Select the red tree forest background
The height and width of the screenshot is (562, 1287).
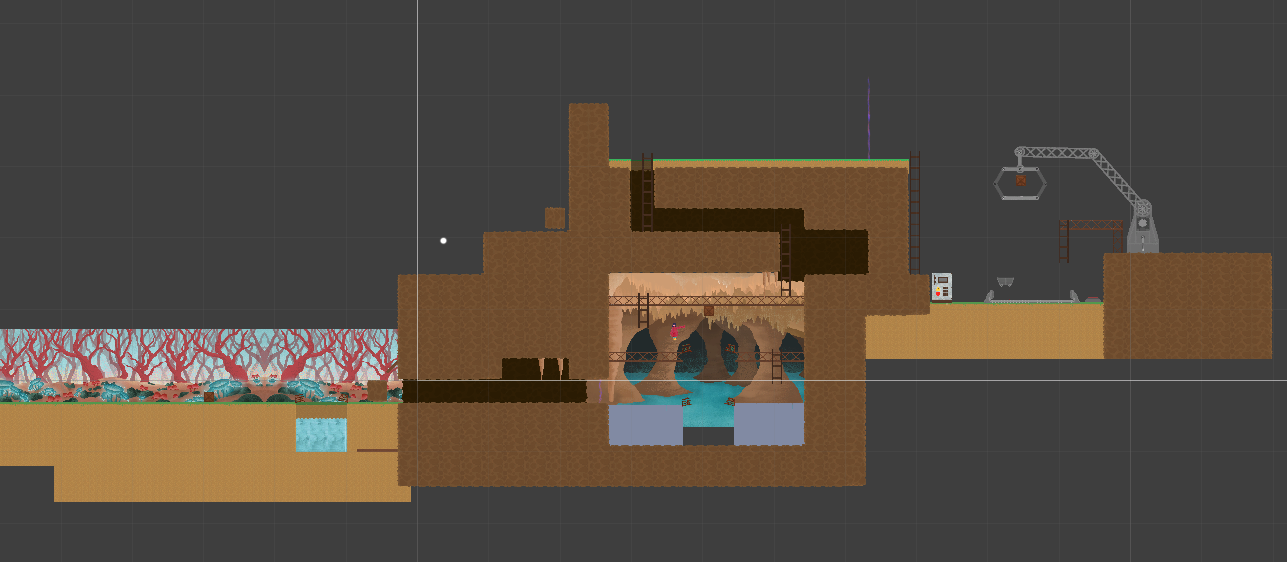[198, 355]
